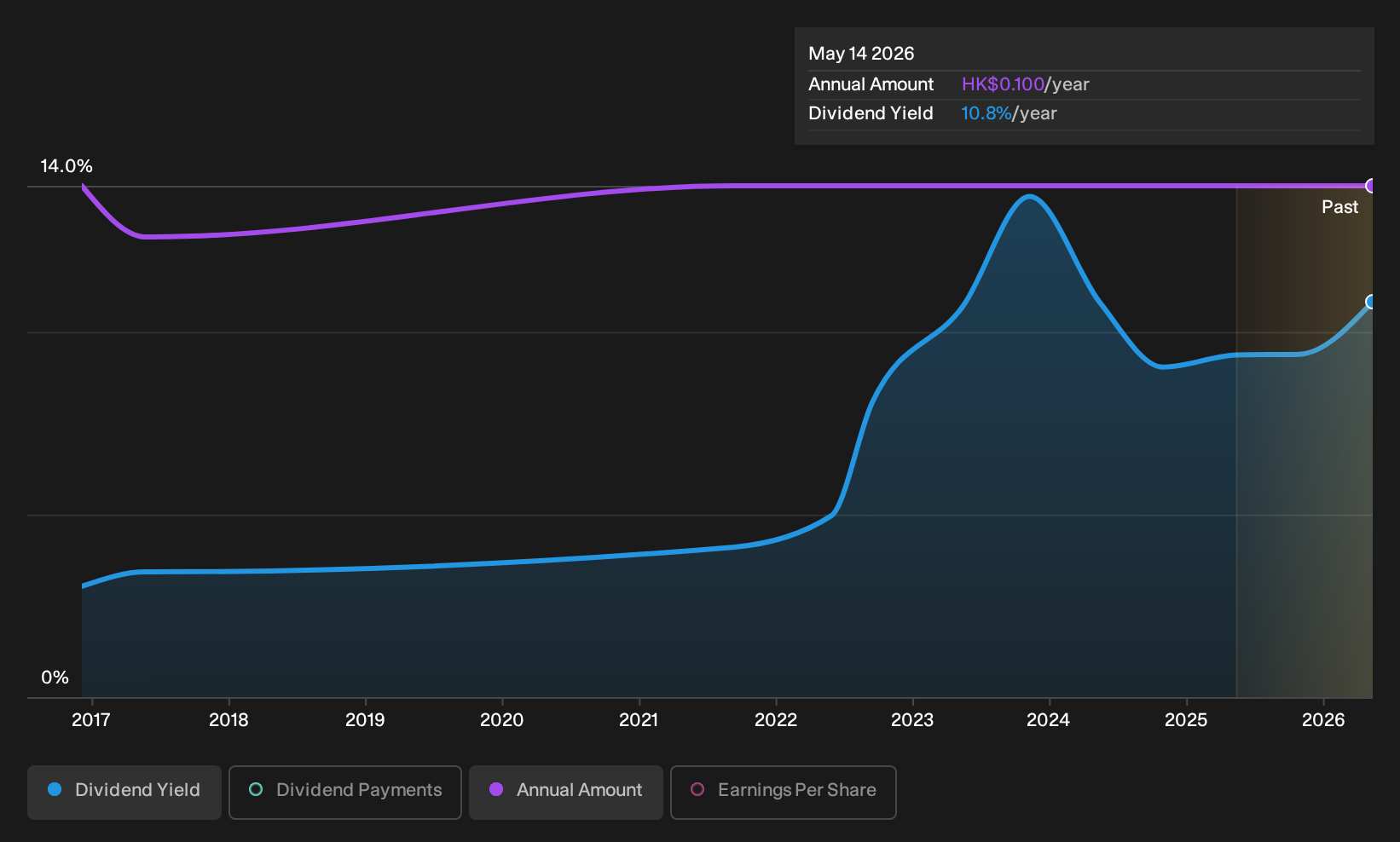
Task: Click the 2019 x-axis label
Action: (365, 720)
